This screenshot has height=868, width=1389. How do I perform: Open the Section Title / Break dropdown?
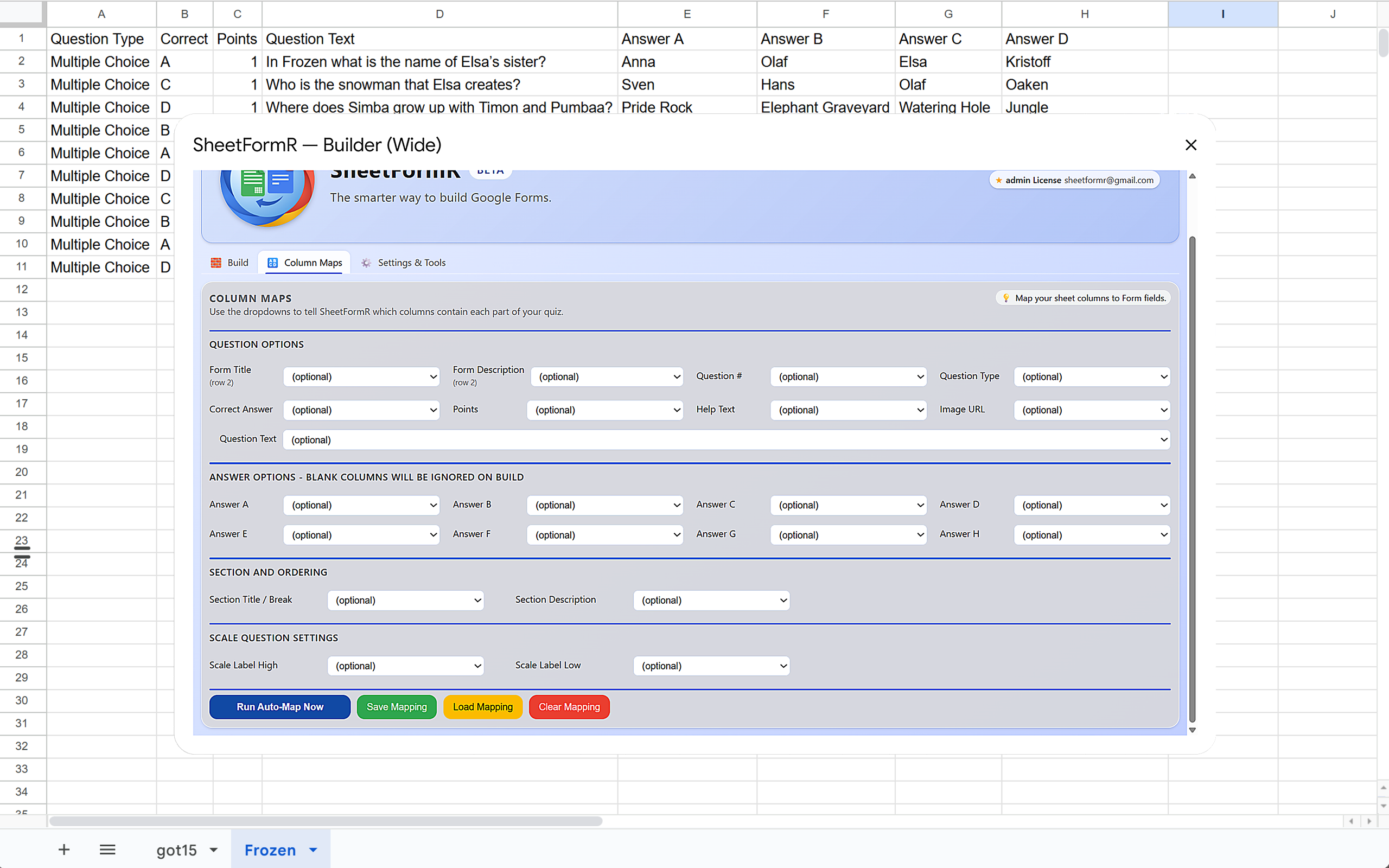[405, 600]
